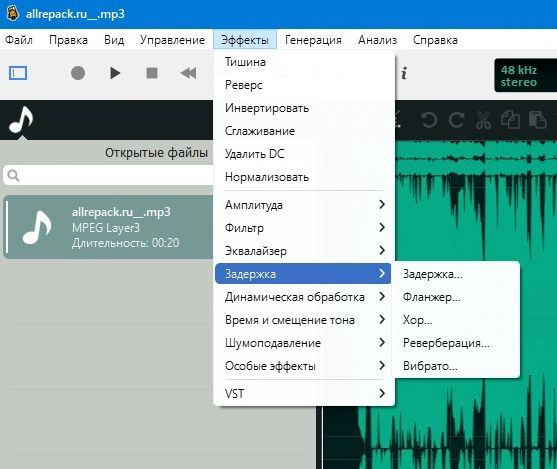
Task: Expand the Амплитуда submenu
Action: [304, 205]
